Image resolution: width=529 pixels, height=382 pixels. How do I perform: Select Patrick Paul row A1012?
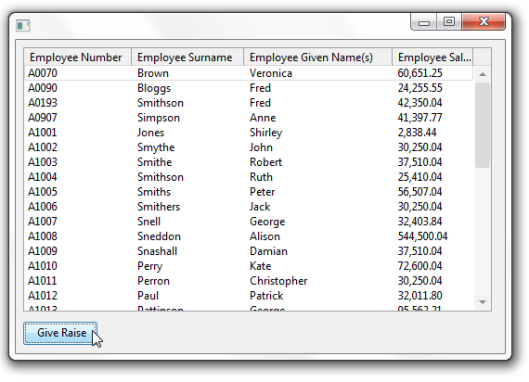(x=248, y=296)
